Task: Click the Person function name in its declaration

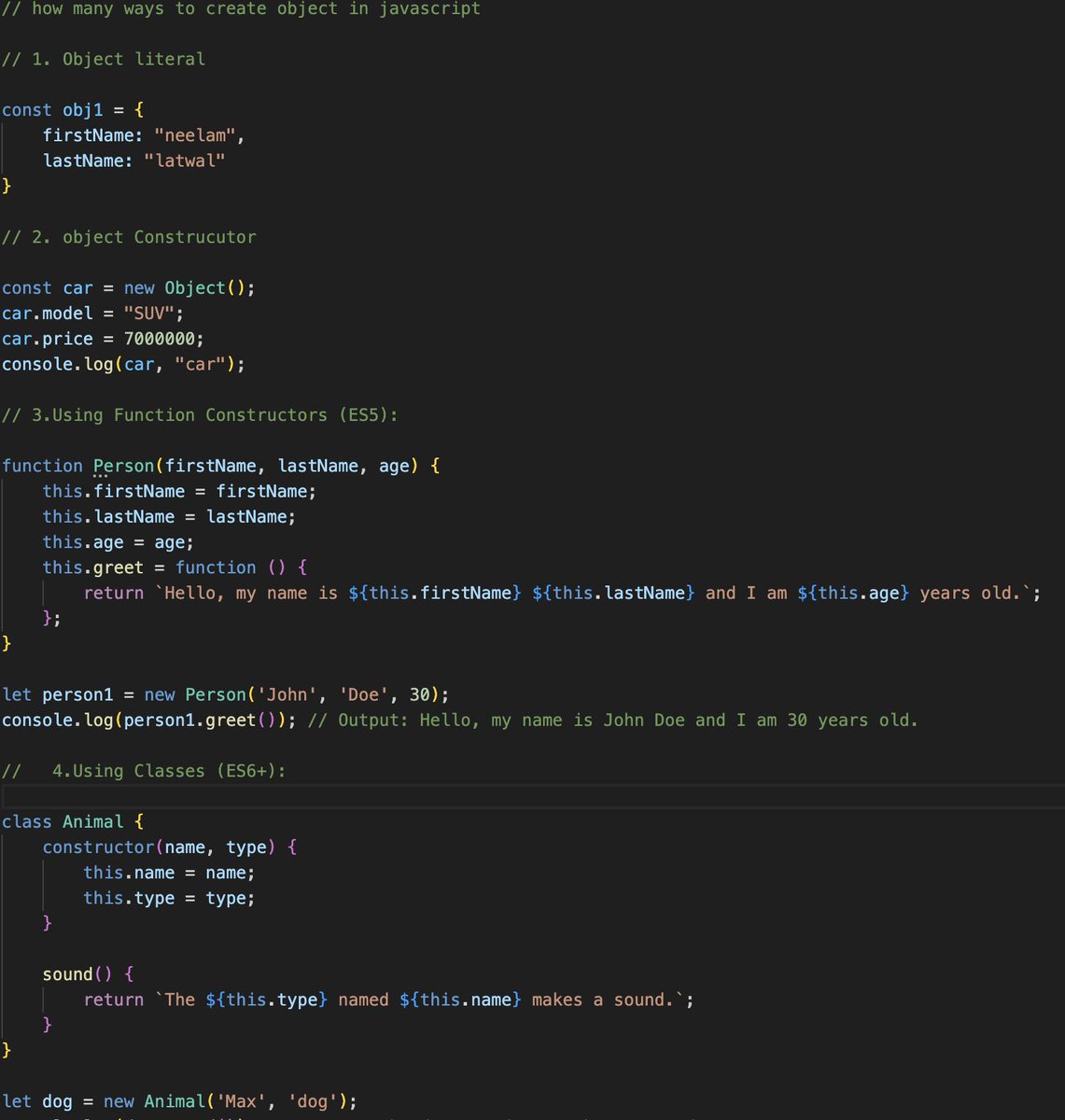Action: pos(123,466)
